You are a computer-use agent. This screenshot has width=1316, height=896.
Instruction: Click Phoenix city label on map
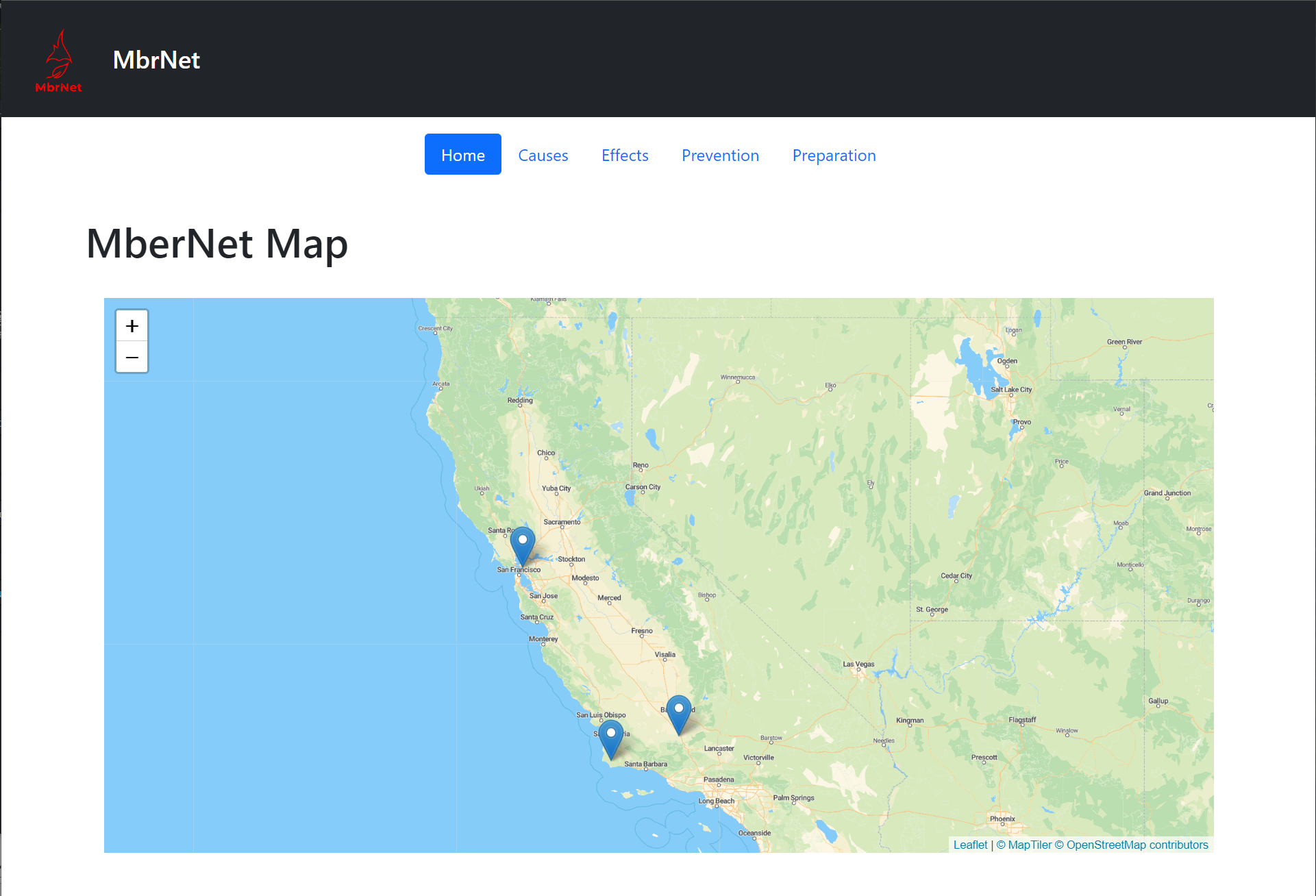pos(1002,819)
